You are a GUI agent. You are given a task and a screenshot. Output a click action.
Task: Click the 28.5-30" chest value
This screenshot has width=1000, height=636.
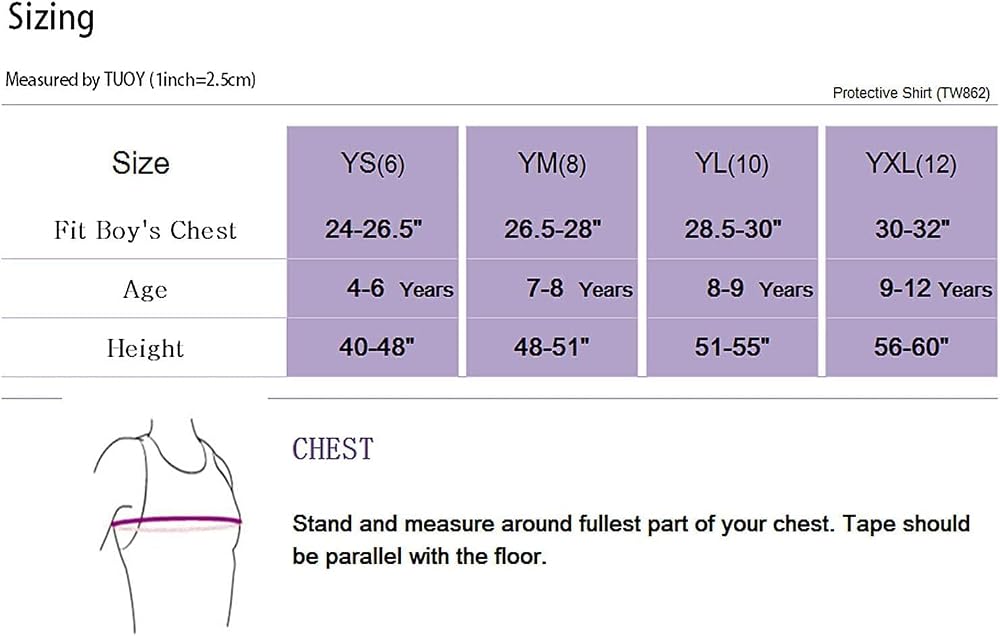[733, 229]
